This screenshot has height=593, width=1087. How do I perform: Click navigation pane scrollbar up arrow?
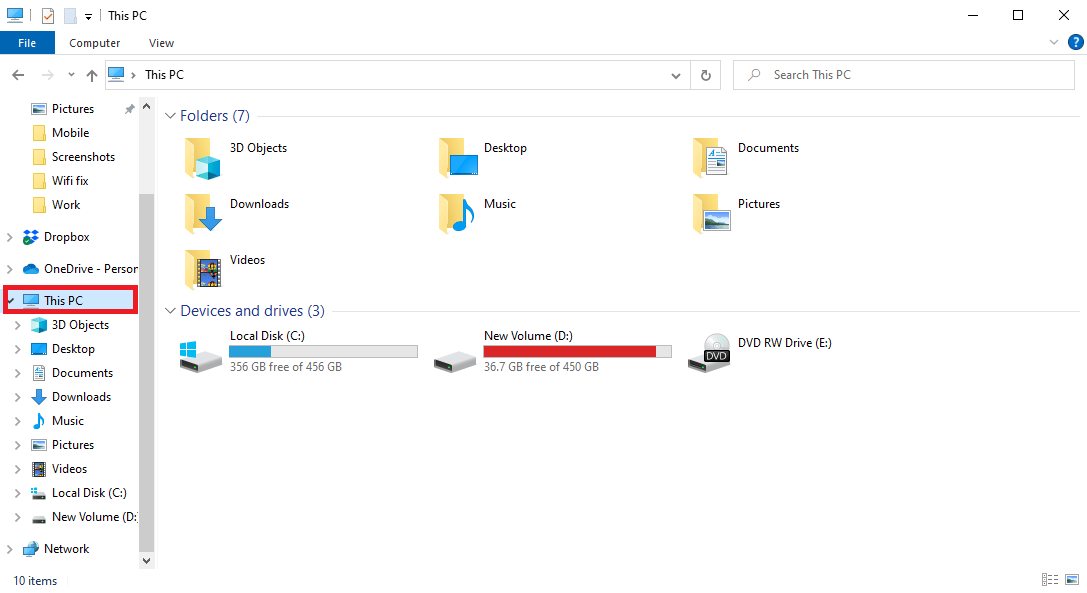pyautogui.click(x=146, y=107)
